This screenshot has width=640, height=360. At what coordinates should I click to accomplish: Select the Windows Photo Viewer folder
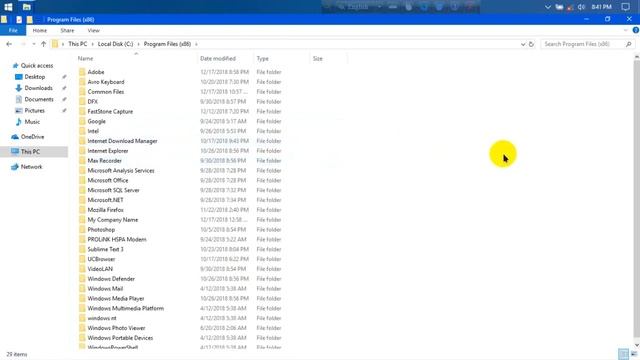point(116,328)
